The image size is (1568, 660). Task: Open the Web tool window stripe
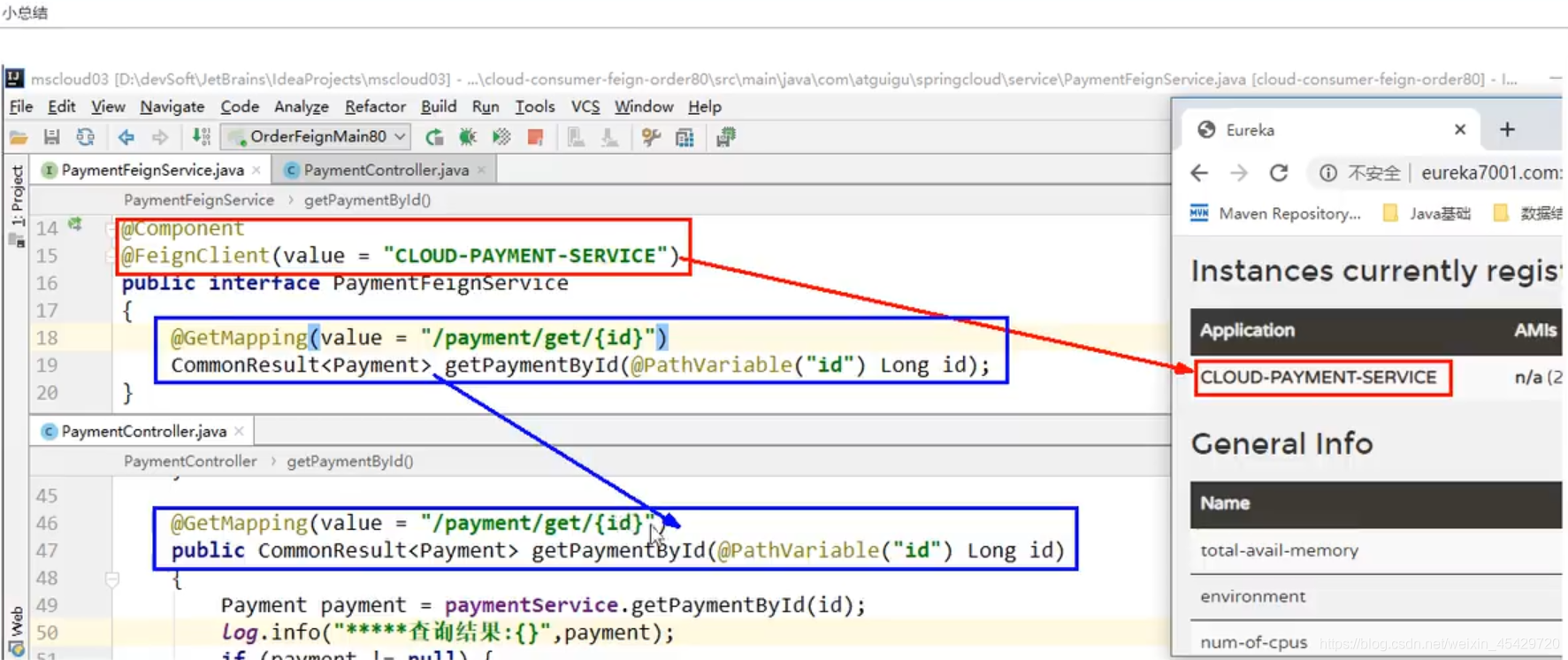16,630
